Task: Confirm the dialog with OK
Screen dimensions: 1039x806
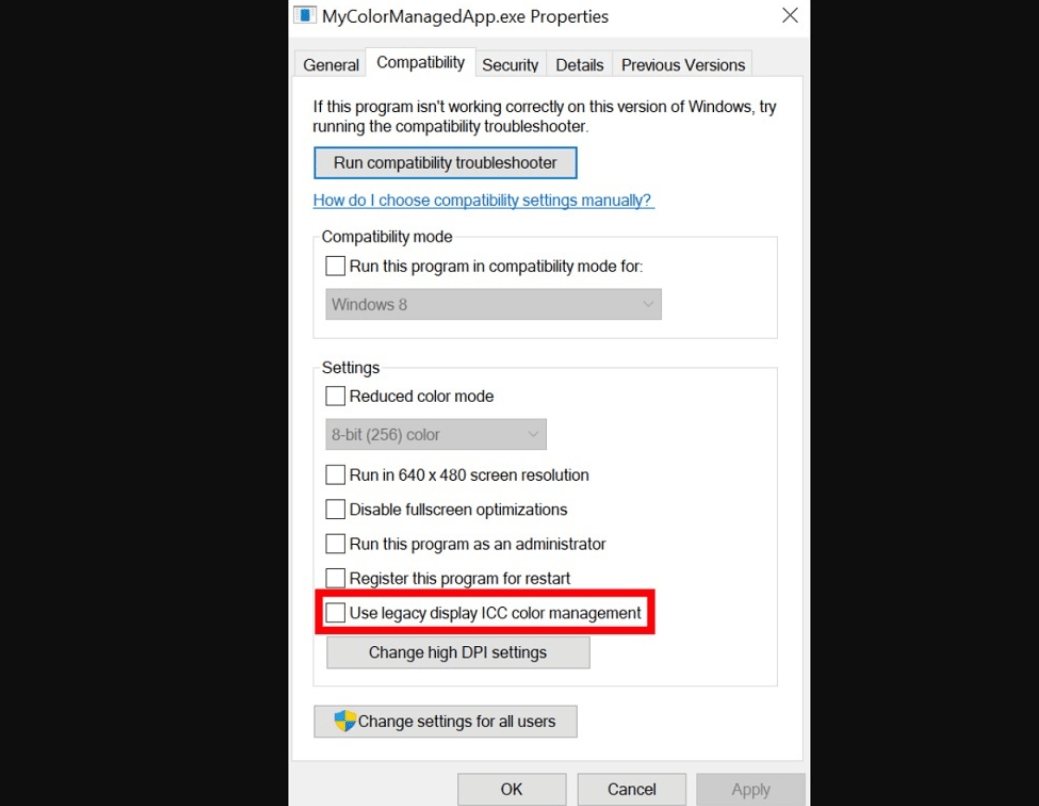Action: point(512,789)
